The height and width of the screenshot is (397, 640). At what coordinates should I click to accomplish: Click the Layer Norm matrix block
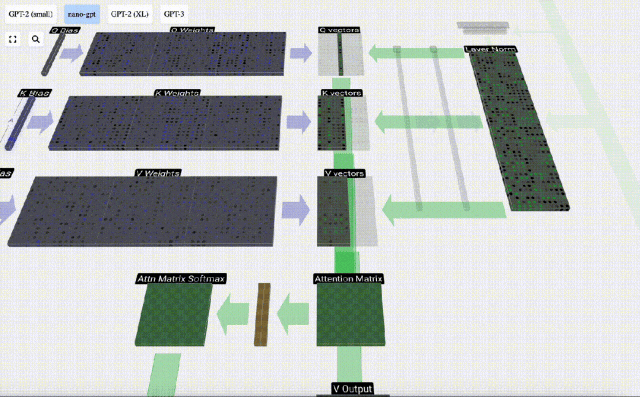(519, 131)
